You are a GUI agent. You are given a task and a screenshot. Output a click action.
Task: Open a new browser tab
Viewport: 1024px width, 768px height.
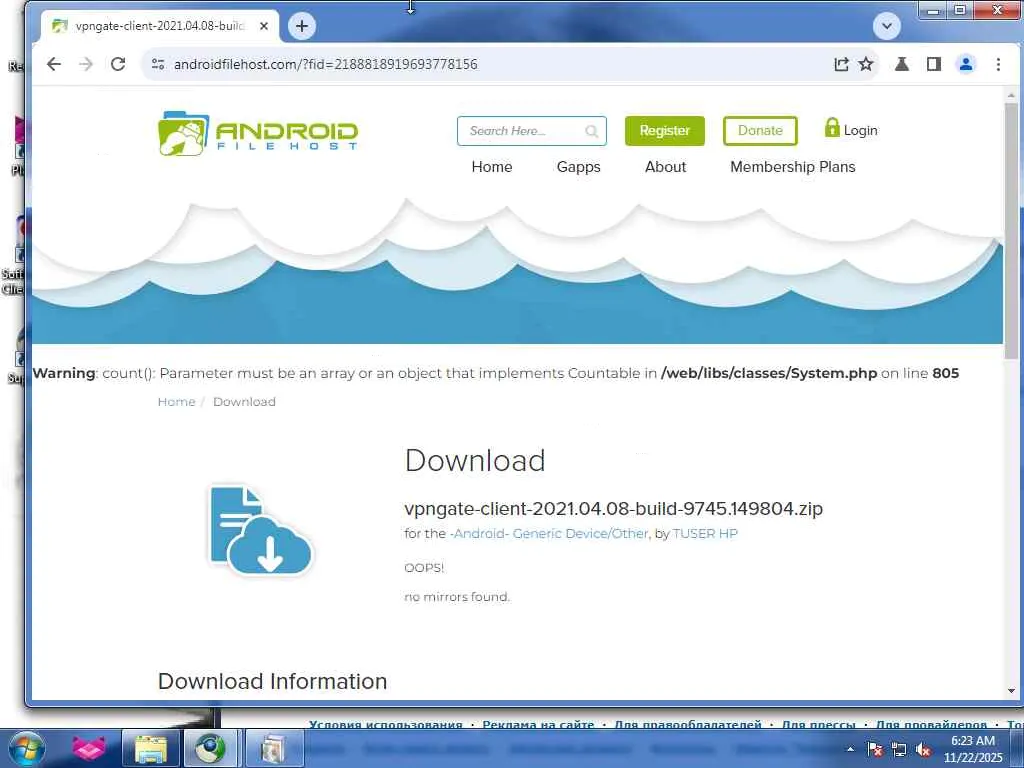(x=302, y=26)
